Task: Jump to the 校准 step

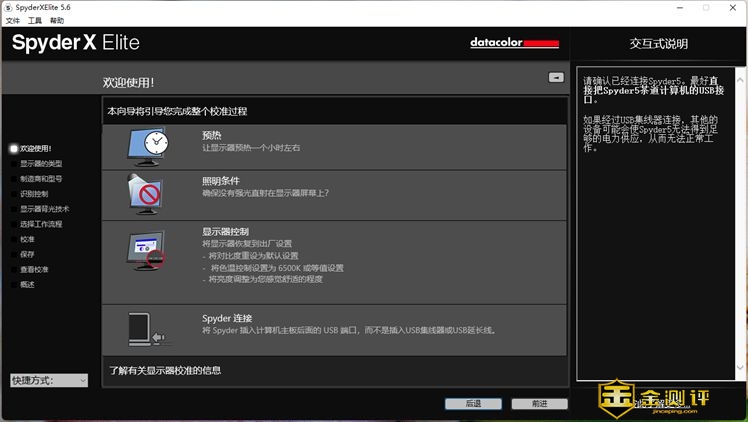Action: pyautogui.click(x=27, y=239)
